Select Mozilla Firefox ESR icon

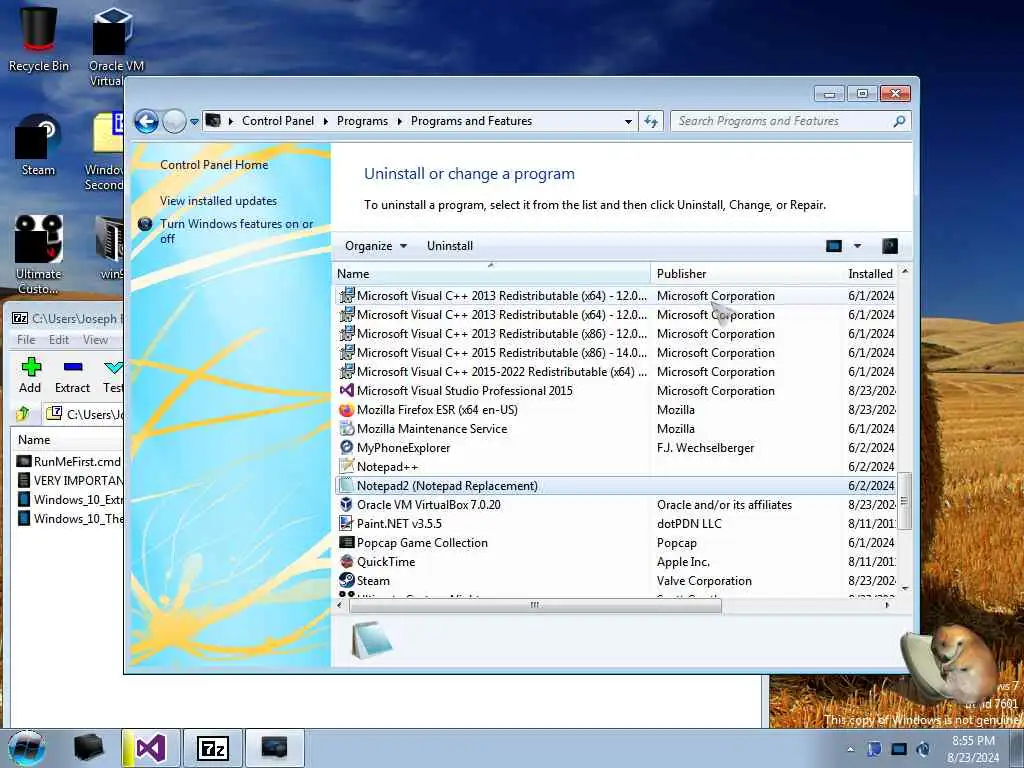pos(347,409)
